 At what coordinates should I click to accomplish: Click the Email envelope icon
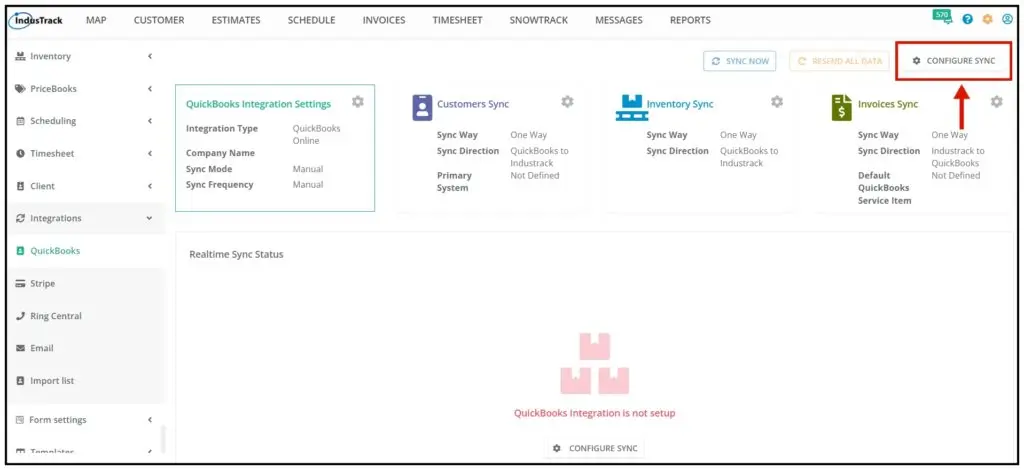tap(20, 349)
